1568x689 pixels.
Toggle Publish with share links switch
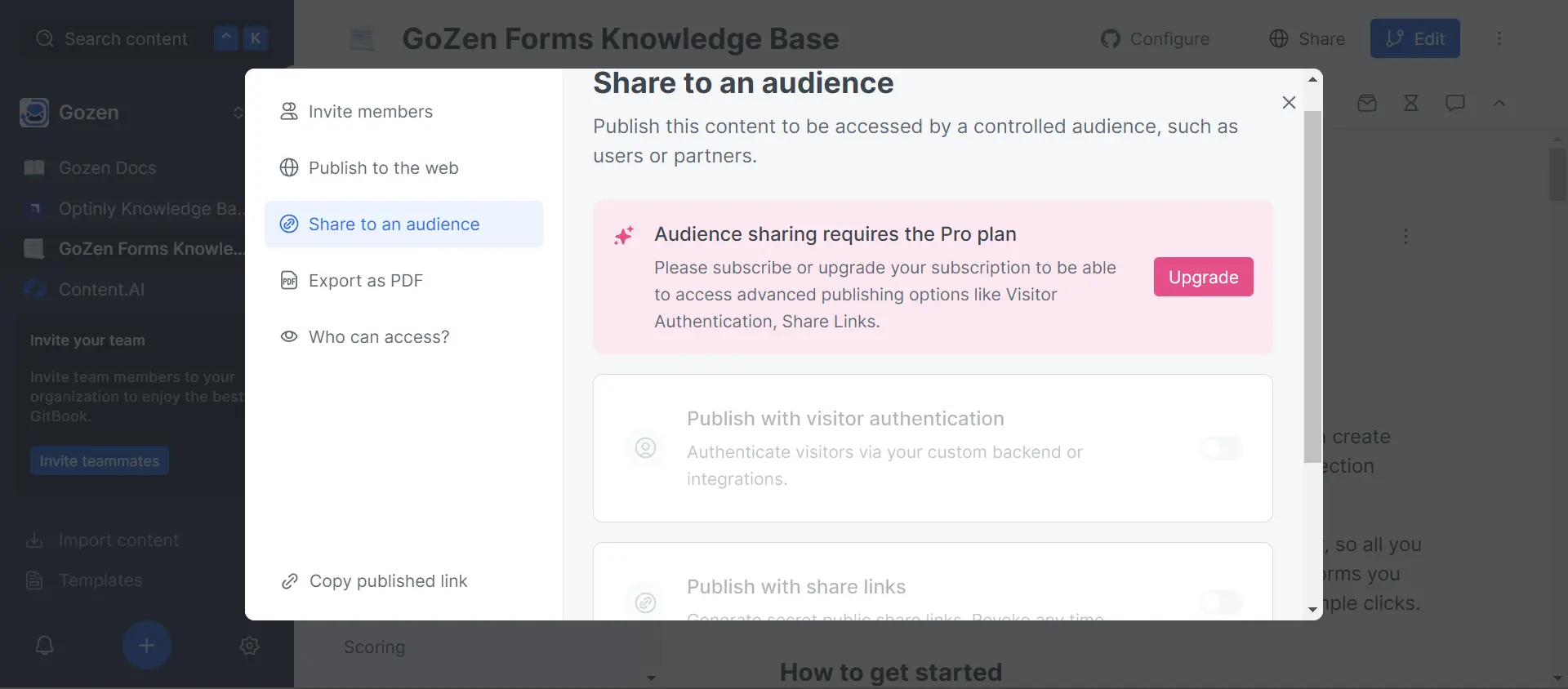(1221, 602)
